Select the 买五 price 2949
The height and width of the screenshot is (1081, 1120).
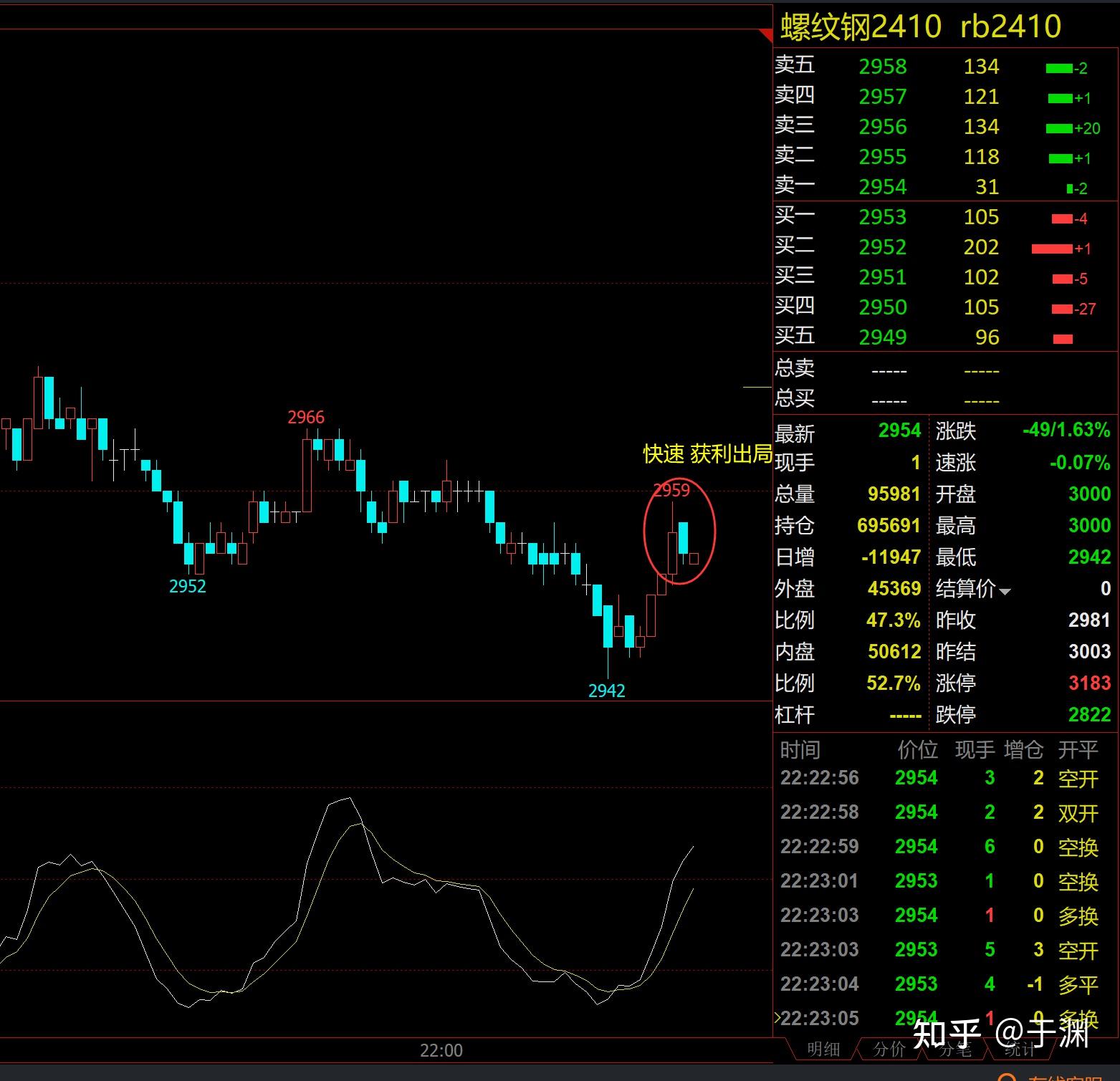tap(883, 337)
